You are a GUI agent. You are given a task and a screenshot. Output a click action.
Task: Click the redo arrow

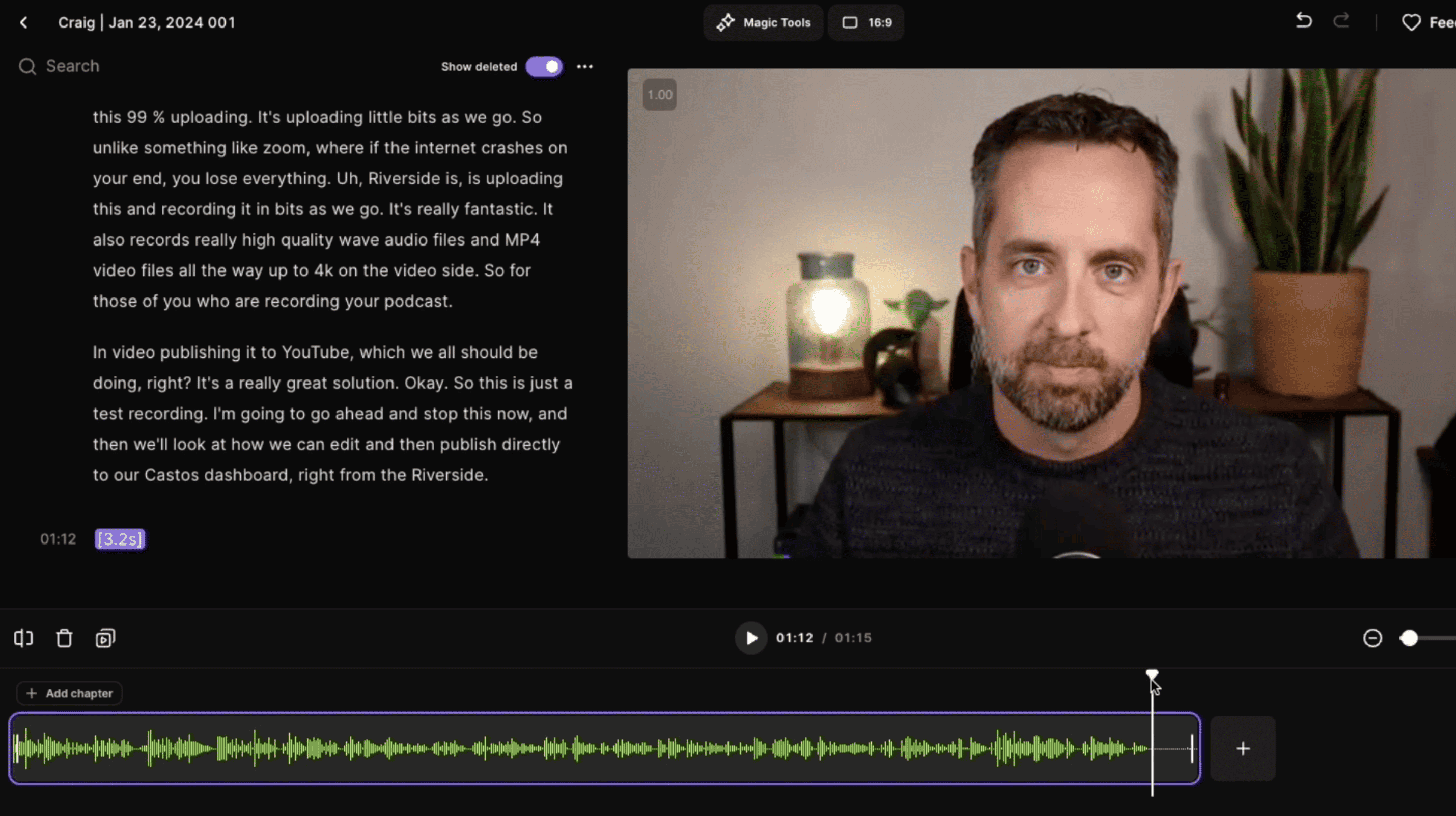click(1341, 21)
